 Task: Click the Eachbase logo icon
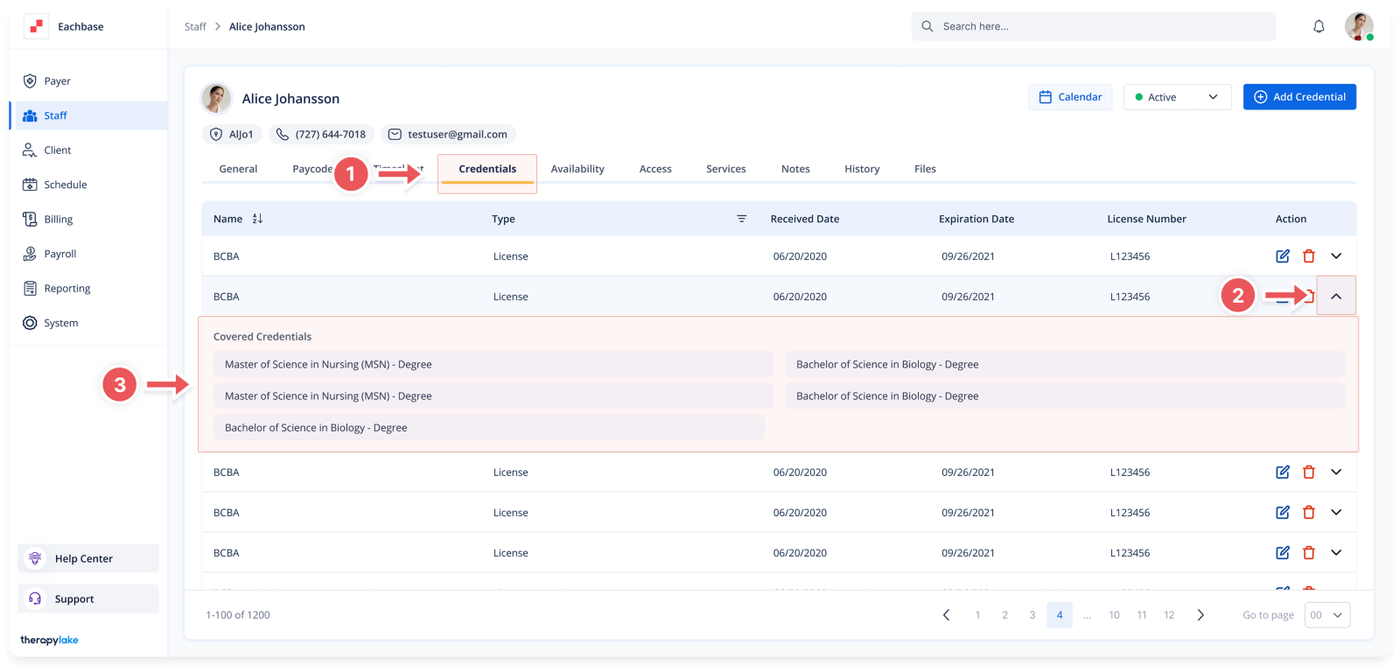pyautogui.click(x=36, y=27)
